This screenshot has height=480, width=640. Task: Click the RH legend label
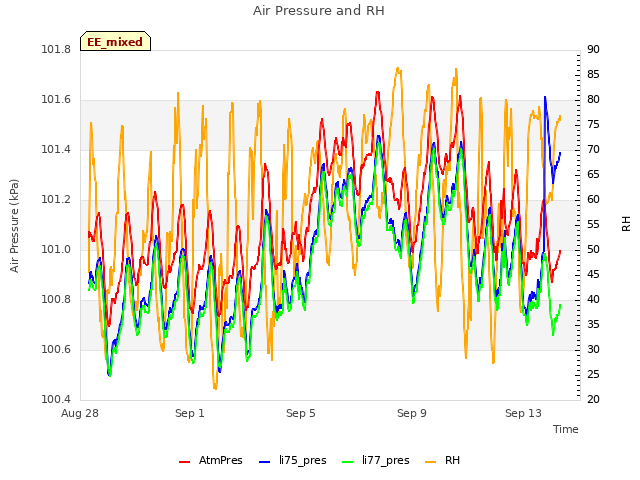(452, 460)
